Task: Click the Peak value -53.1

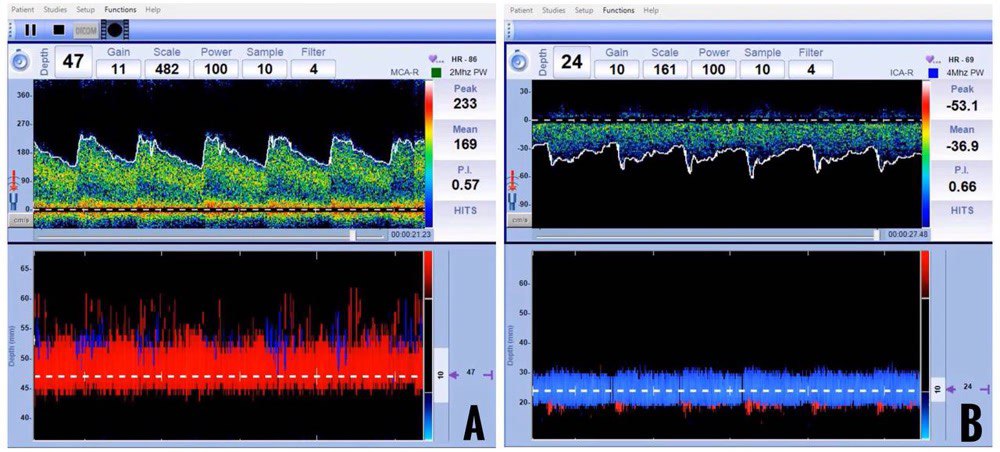Action: tap(964, 105)
